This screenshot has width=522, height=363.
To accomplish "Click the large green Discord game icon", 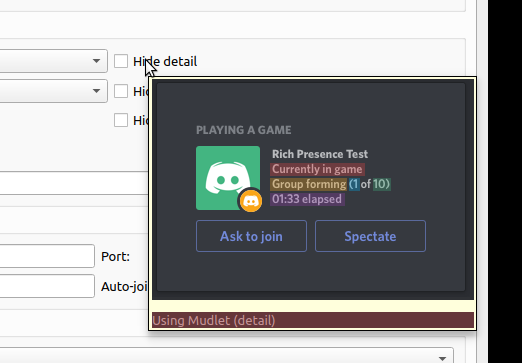I will (x=228, y=178).
